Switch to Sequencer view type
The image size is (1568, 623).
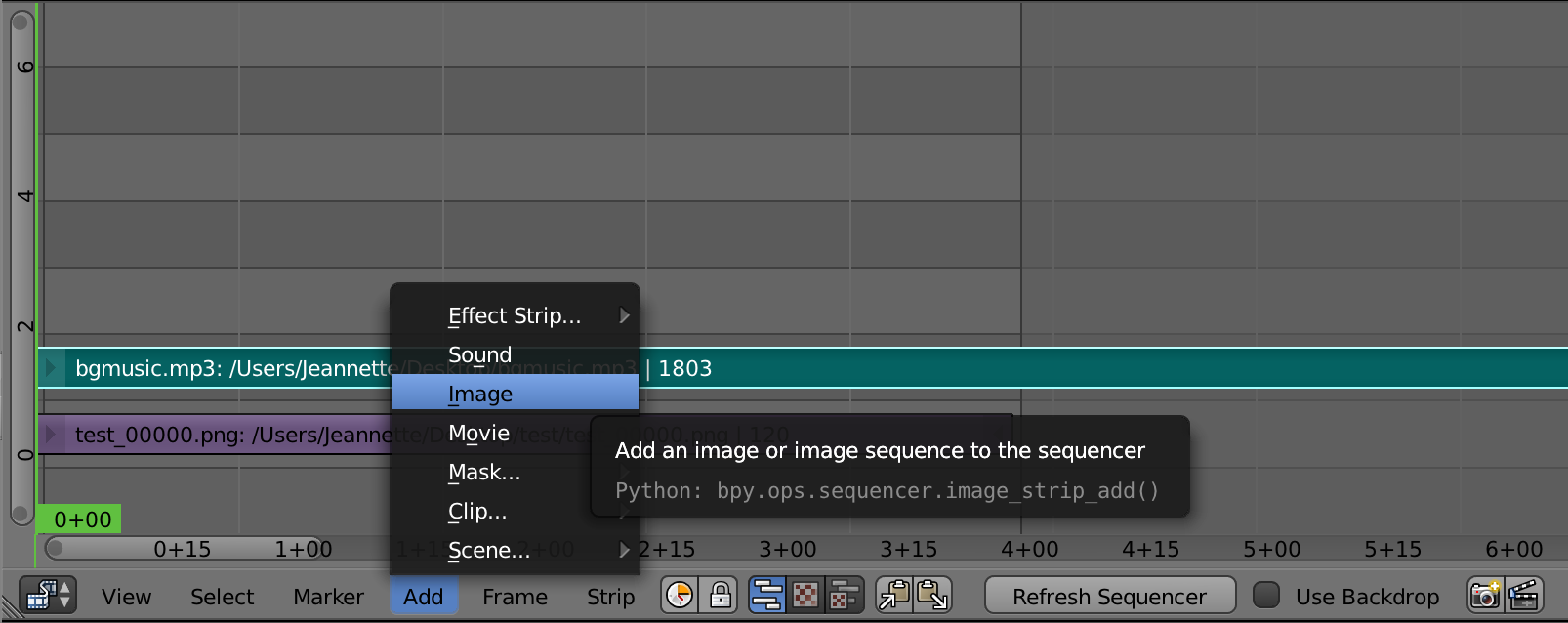click(x=768, y=596)
